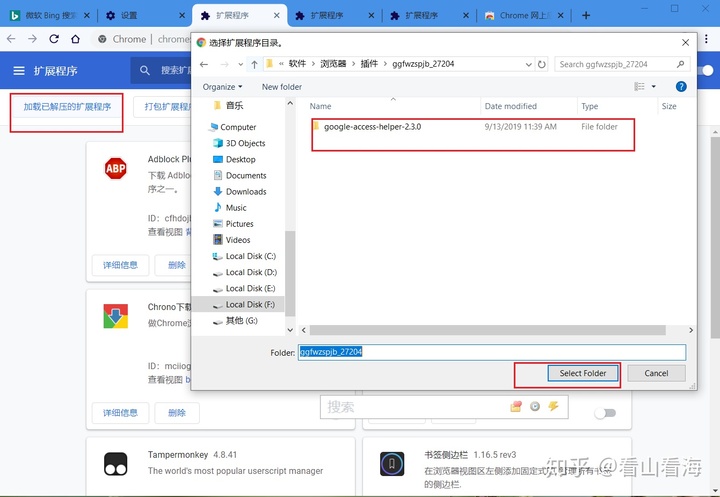Refresh the folder path in dialog
Image resolution: width=720 pixels, height=497 pixels.
pos(542,64)
